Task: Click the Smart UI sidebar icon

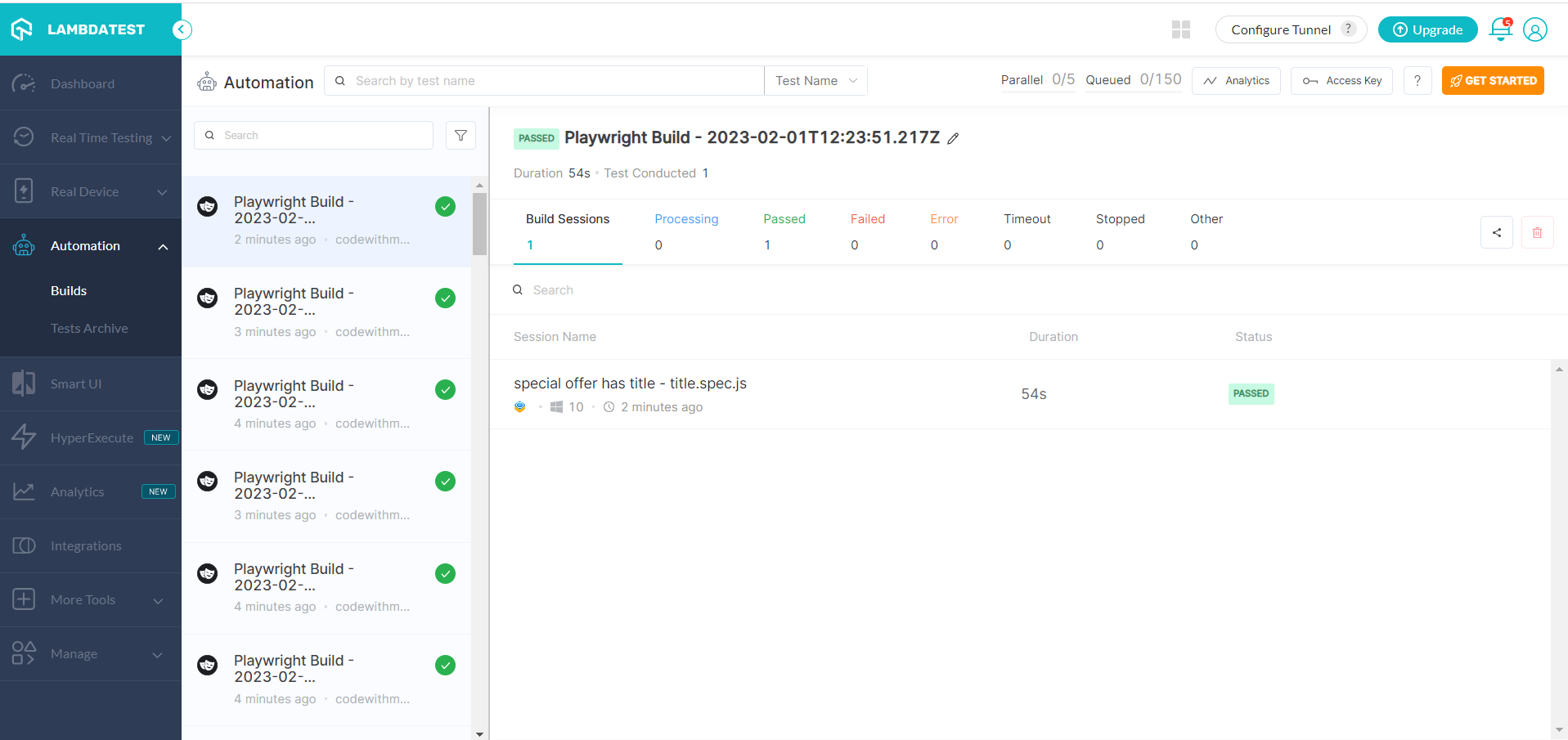Action: coord(24,383)
